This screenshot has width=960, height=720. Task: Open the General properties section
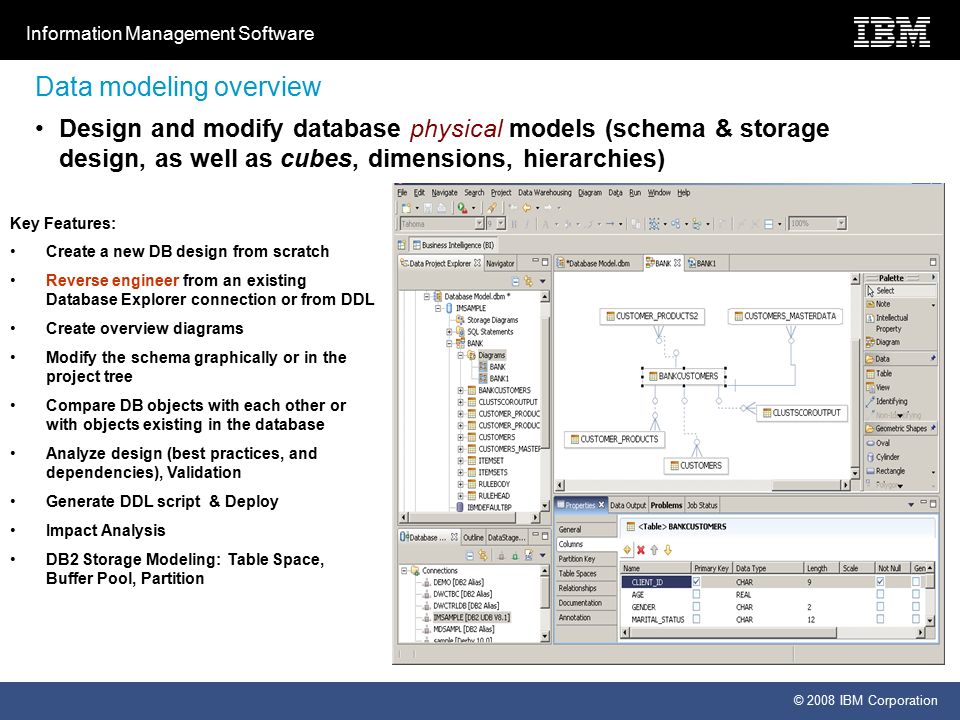(586, 530)
